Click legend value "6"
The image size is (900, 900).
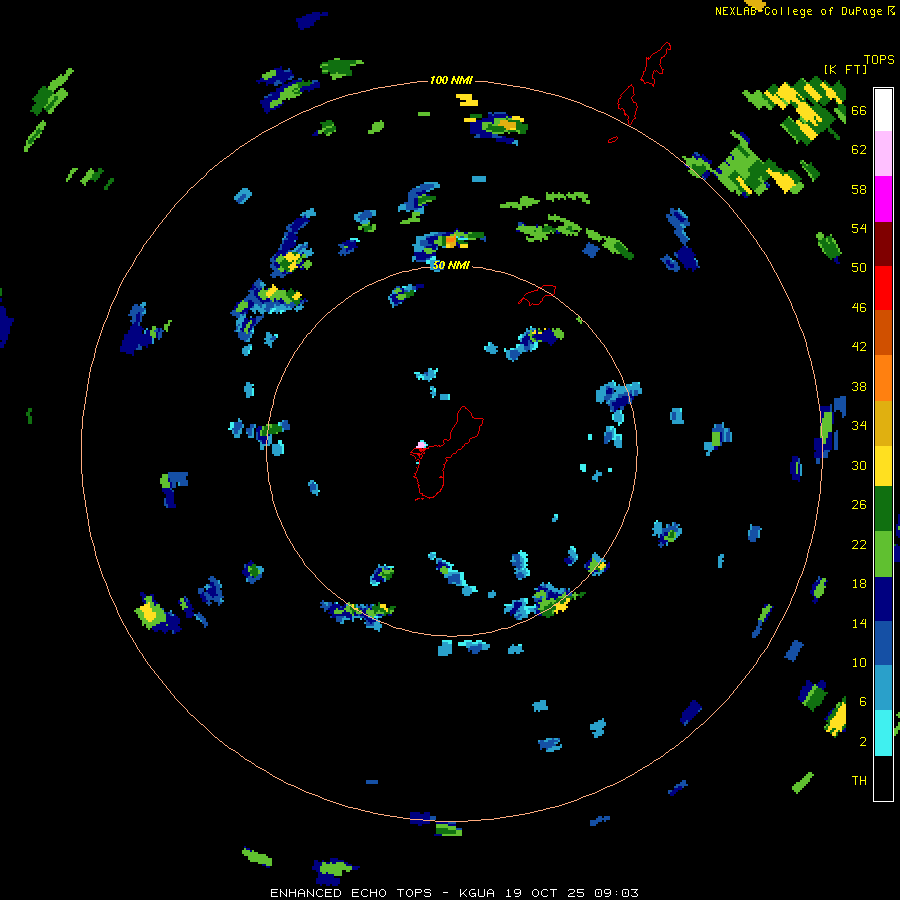click(863, 701)
